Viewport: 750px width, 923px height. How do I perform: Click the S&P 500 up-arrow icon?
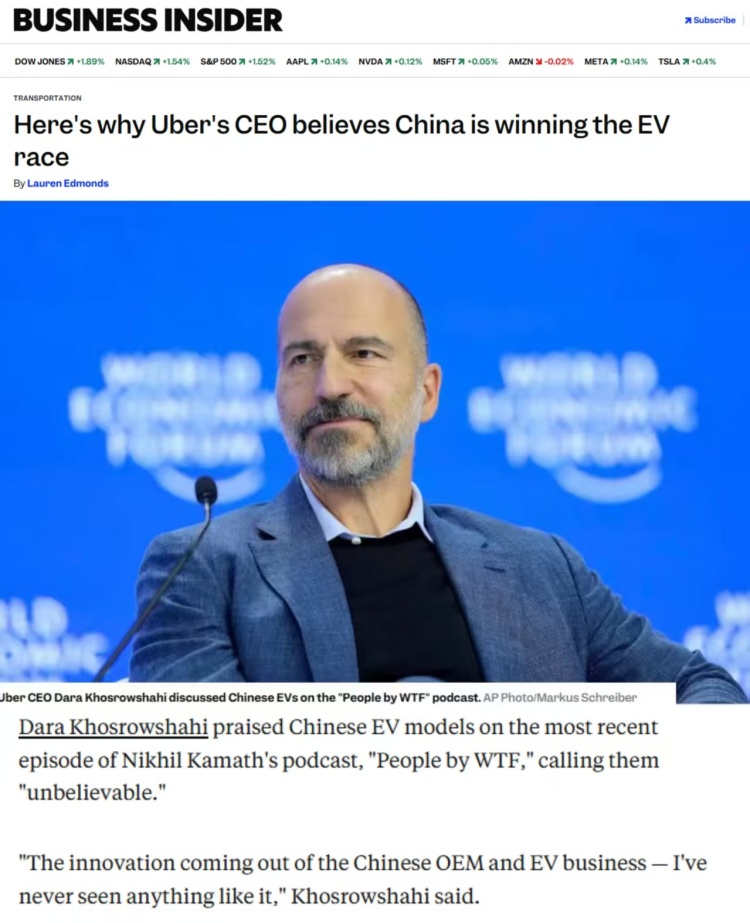(243, 62)
